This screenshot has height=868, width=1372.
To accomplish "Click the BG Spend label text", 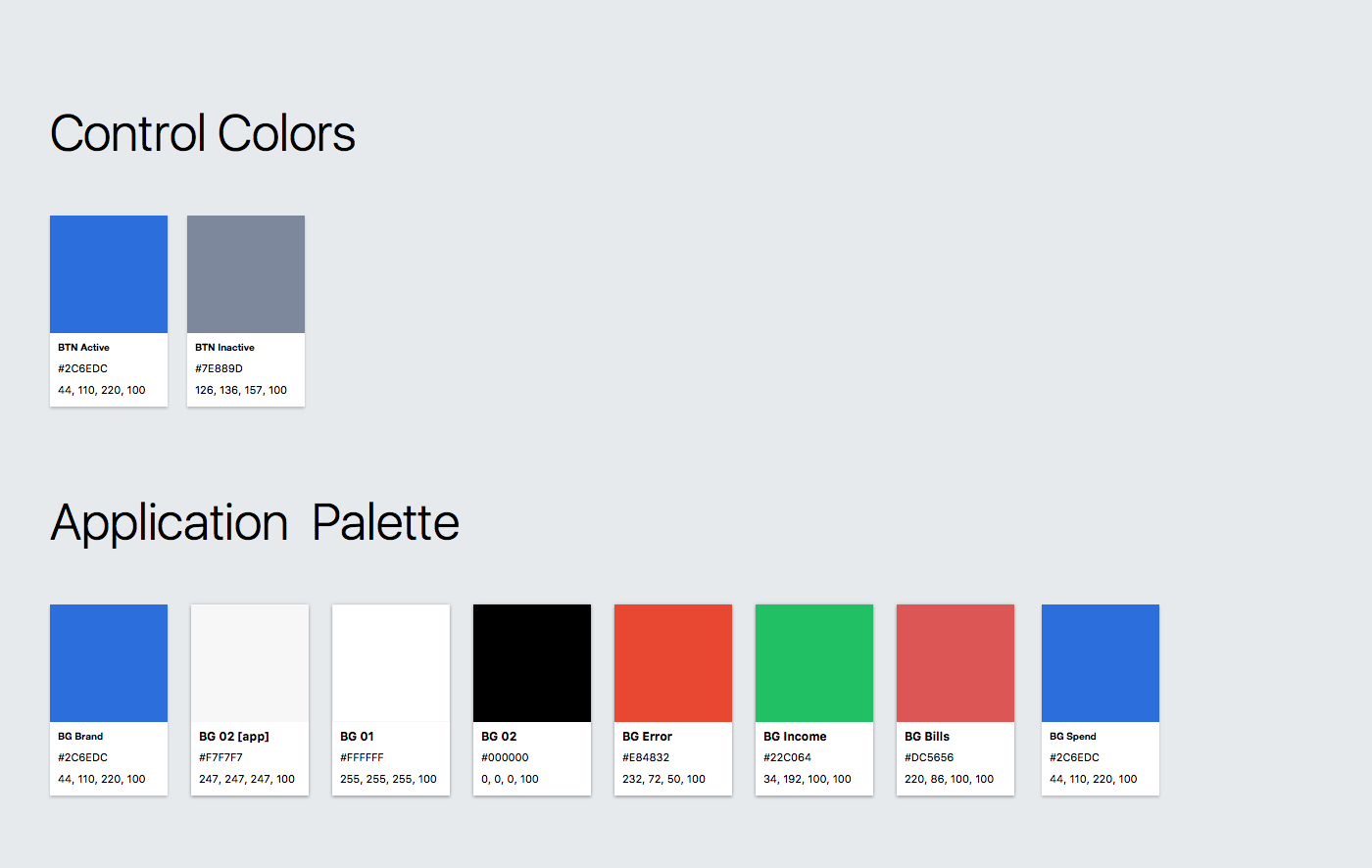I will [x=1073, y=737].
